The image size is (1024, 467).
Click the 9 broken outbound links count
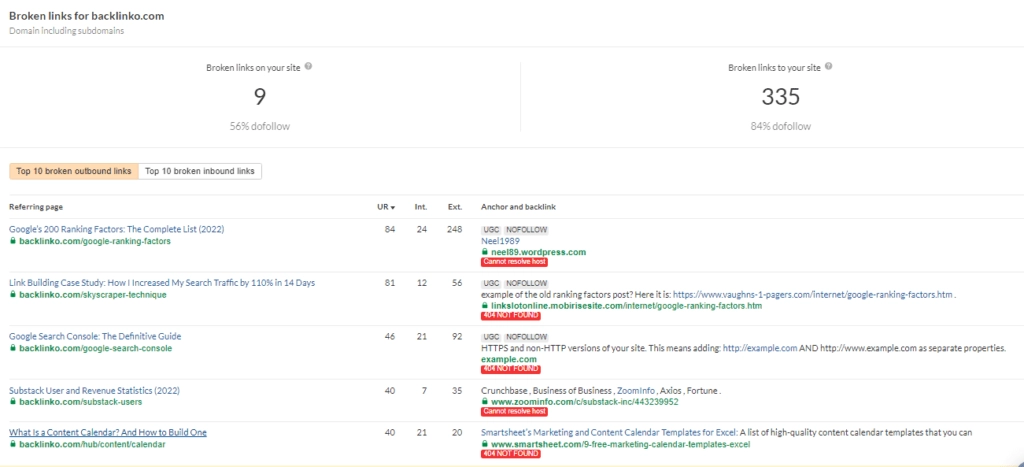pos(259,97)
